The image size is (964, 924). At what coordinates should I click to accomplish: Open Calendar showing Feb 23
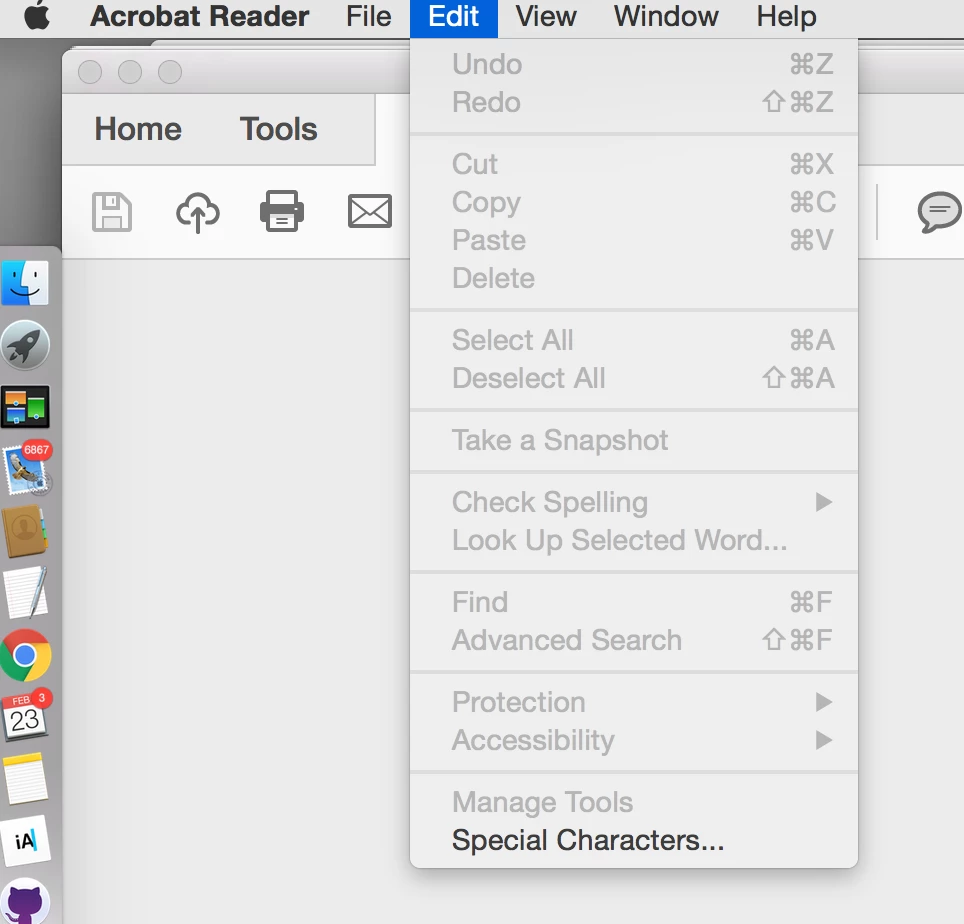26,716
